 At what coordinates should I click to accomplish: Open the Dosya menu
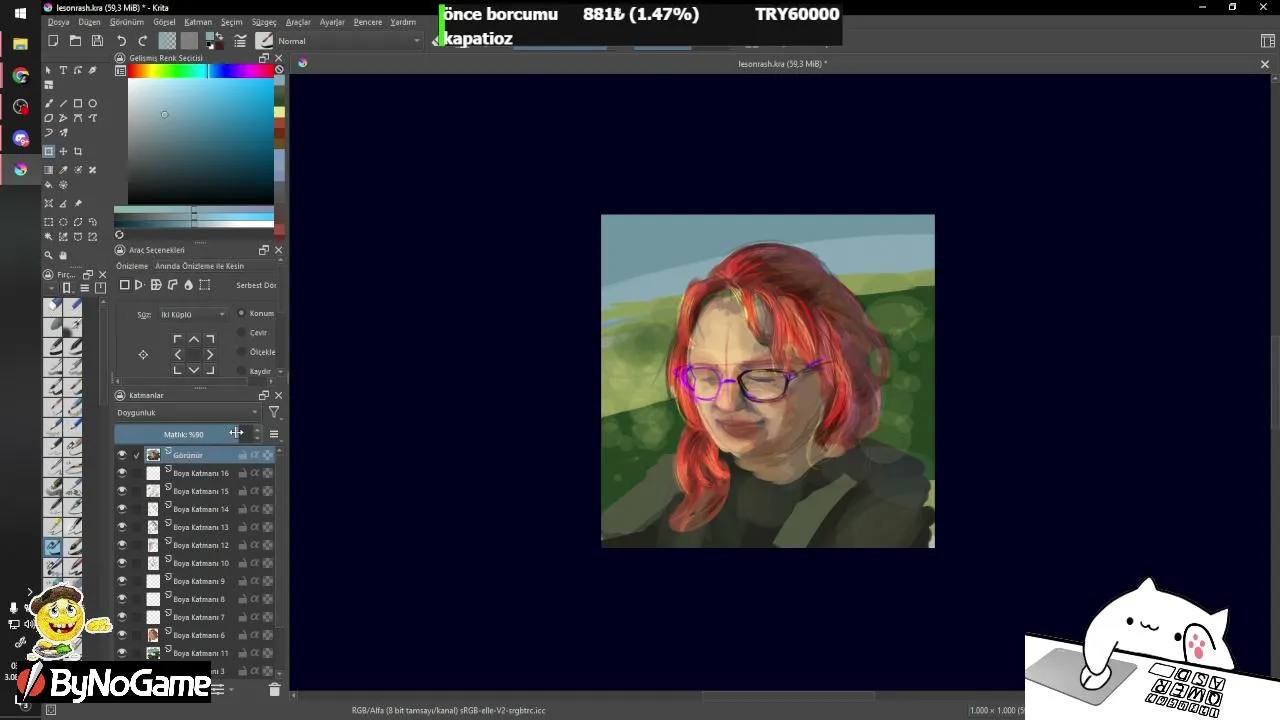[x=58, y=22]
